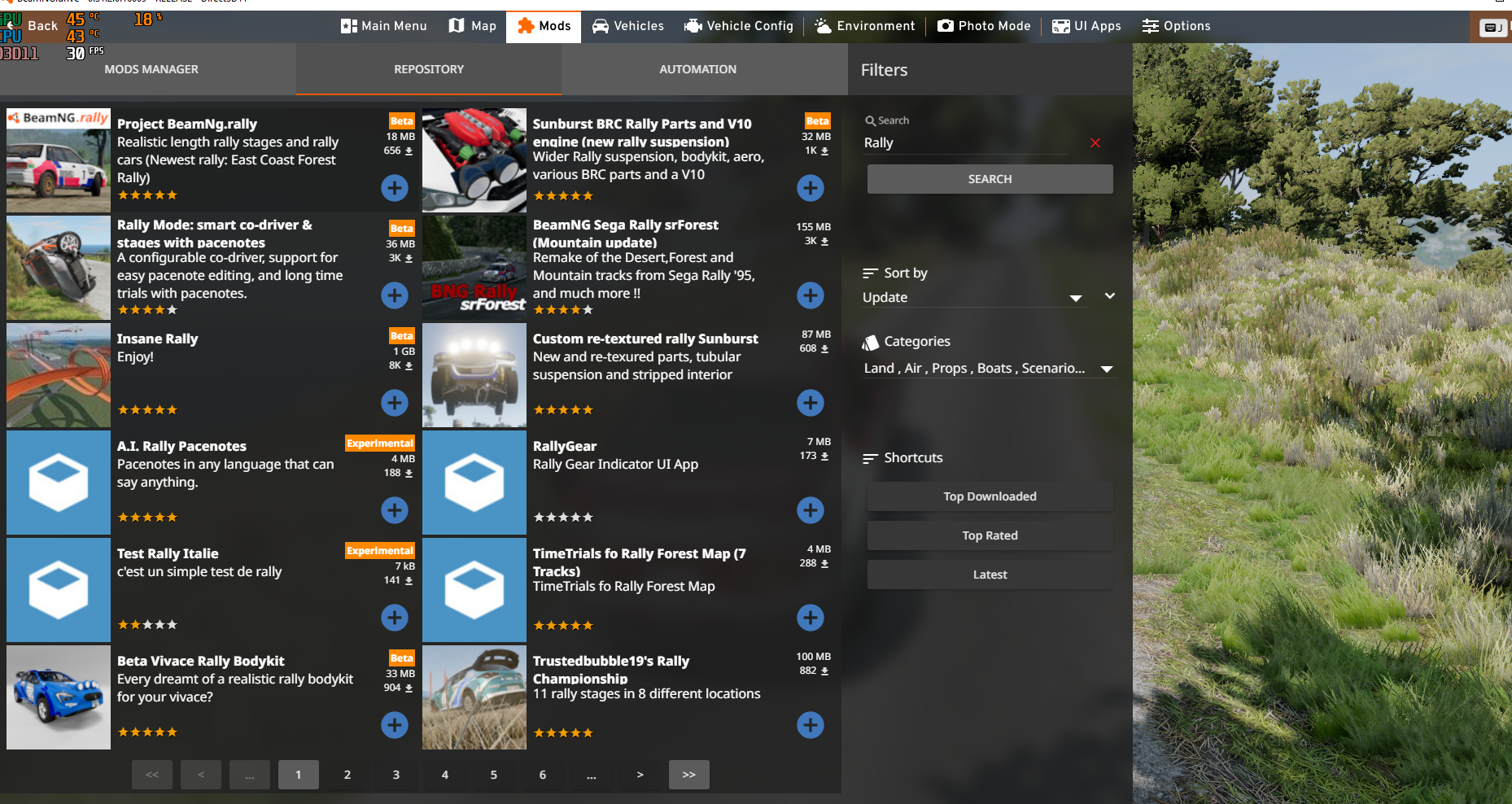1512x804 pixels.
Task: Open the Vehicles menu
Action: (627, 26)
